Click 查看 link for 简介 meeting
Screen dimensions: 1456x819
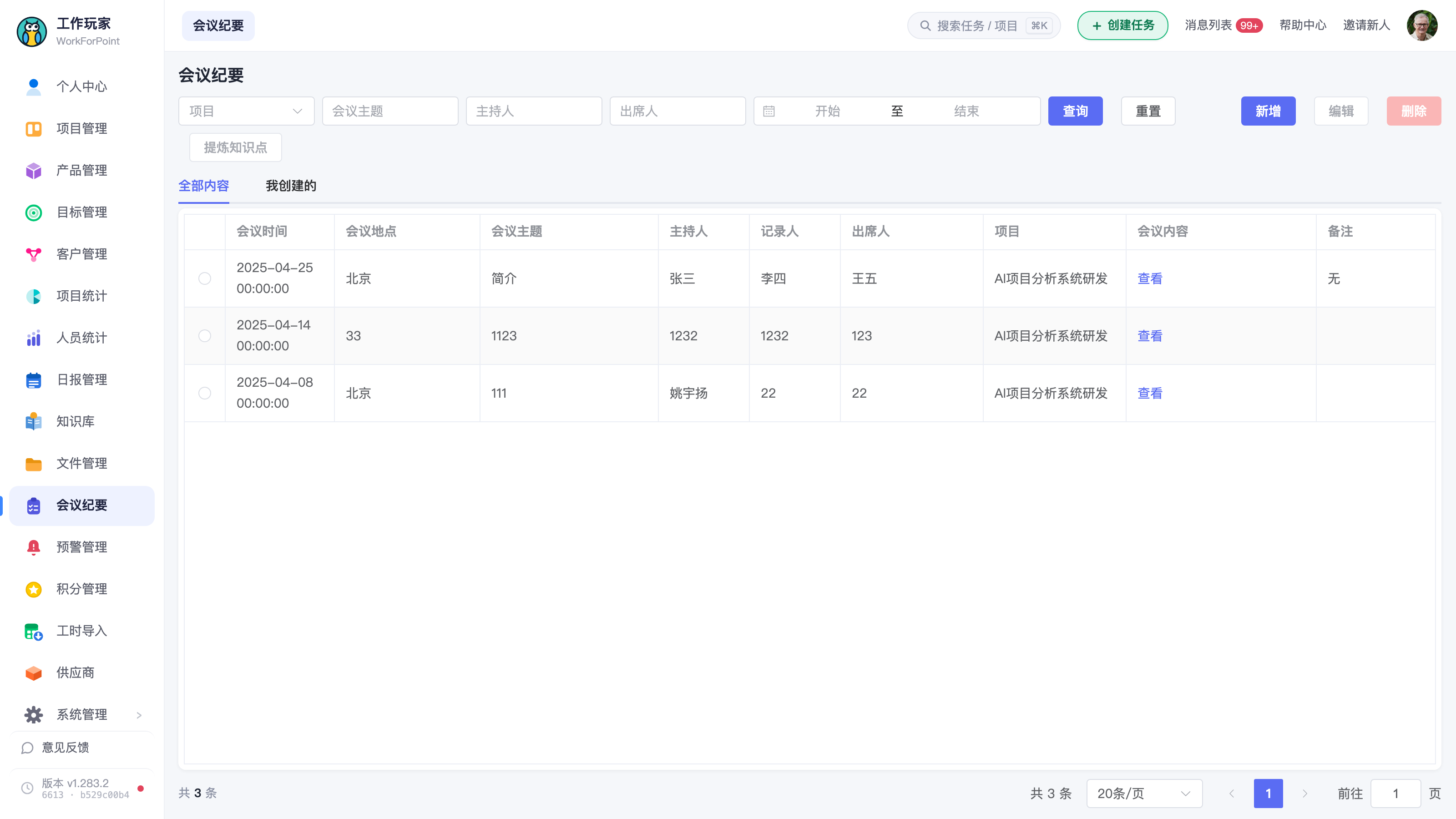[1150, 278]
